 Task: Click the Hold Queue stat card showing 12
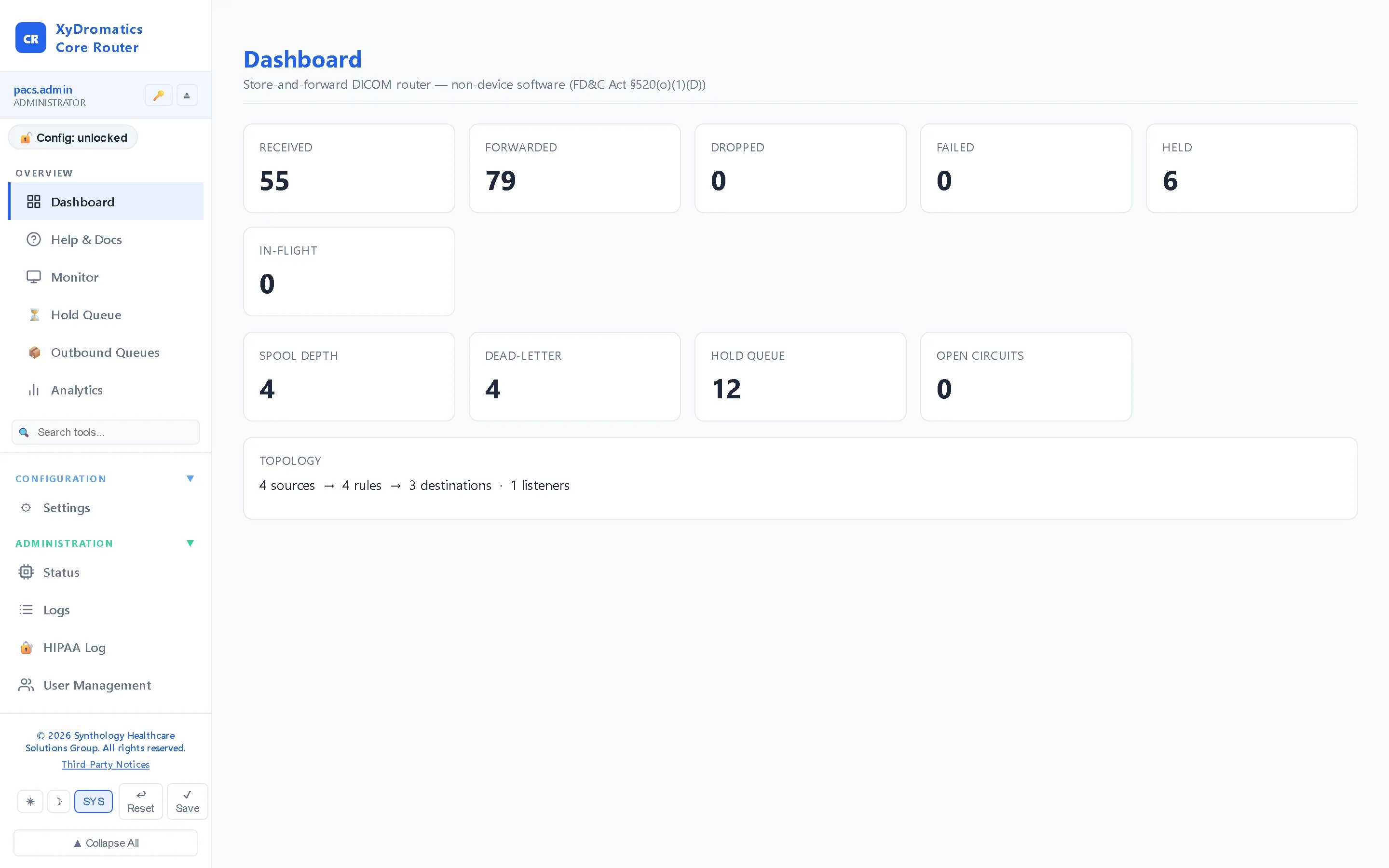(800, 377)
